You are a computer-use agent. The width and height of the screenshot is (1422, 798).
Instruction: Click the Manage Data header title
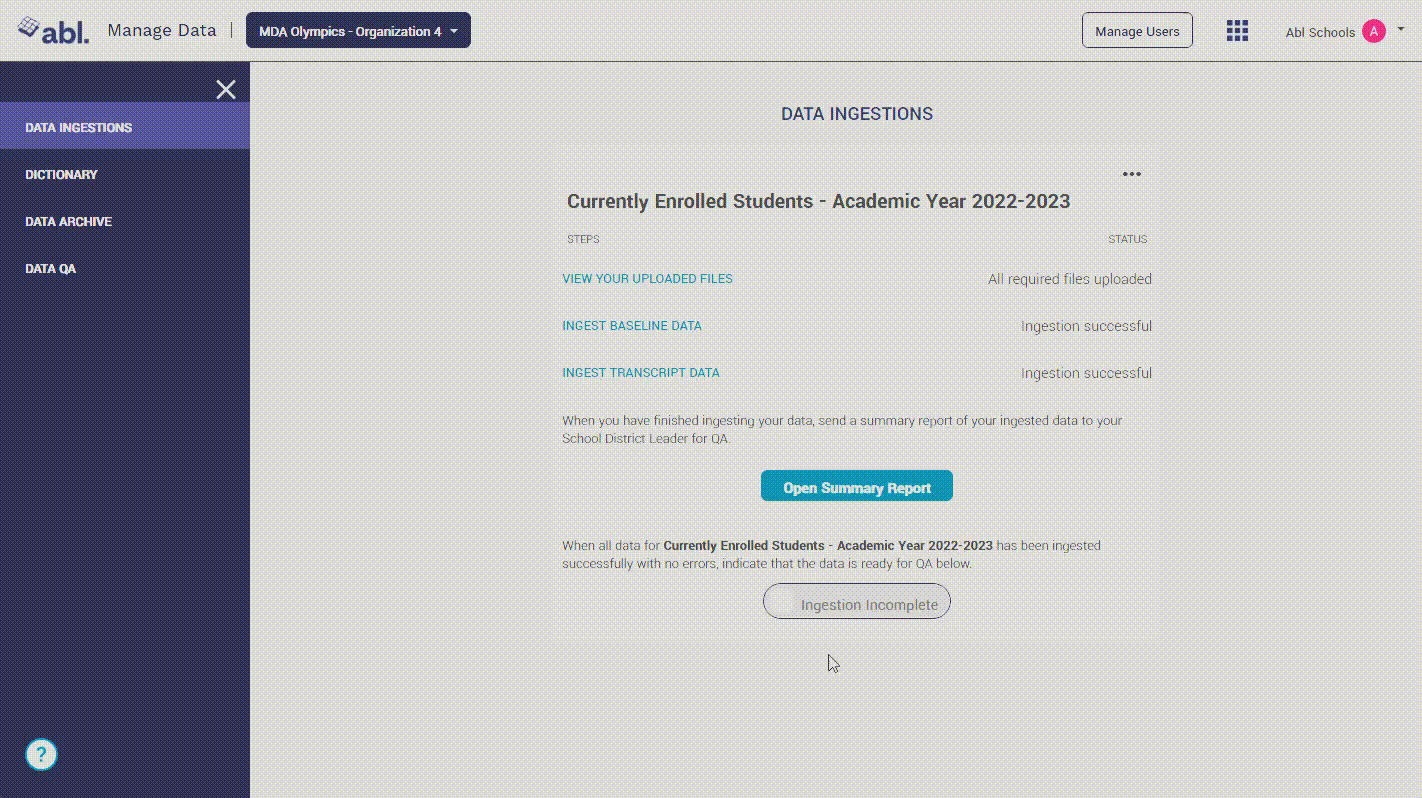tap(162, 31)
